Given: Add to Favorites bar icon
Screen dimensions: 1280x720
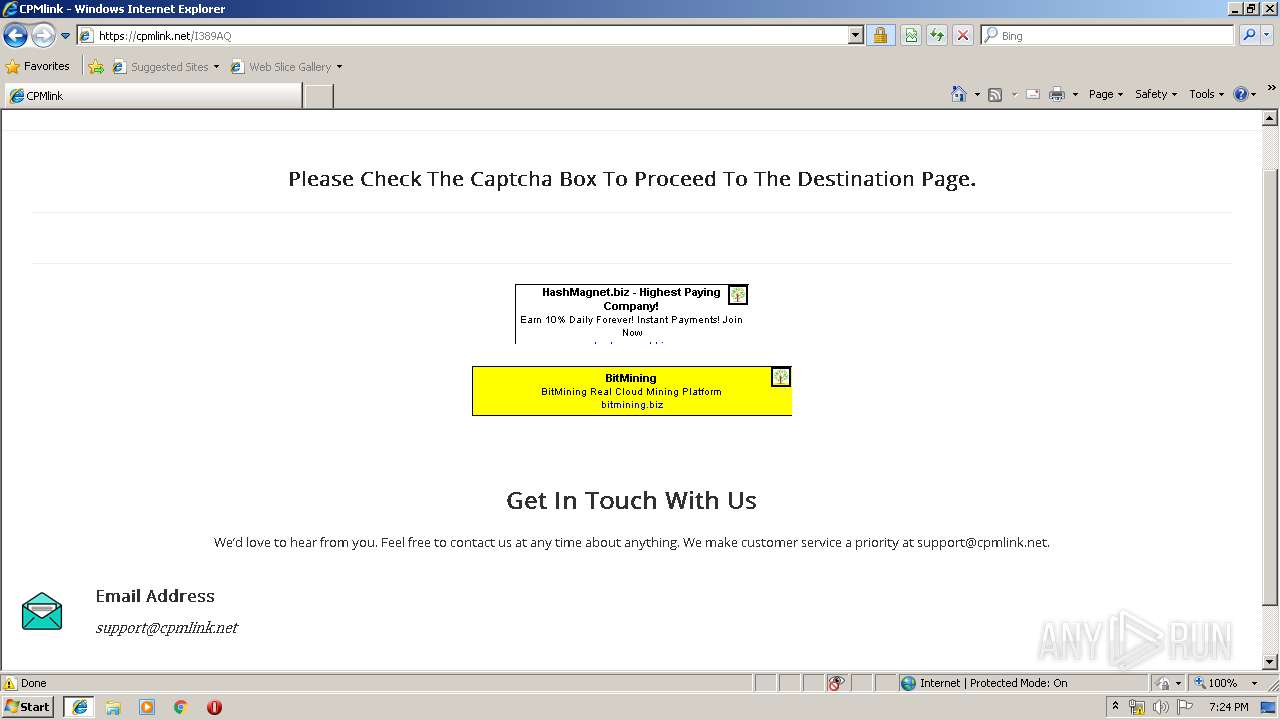Looking at the screenshot, I should click(x=96, y=67).
